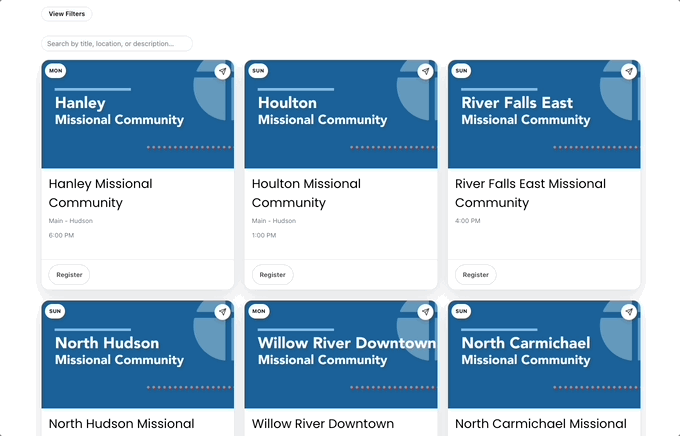Viewport: 680px width, 436px height.
Task: Click the share icon on Houlton card
Action: [x=425, y=72]
